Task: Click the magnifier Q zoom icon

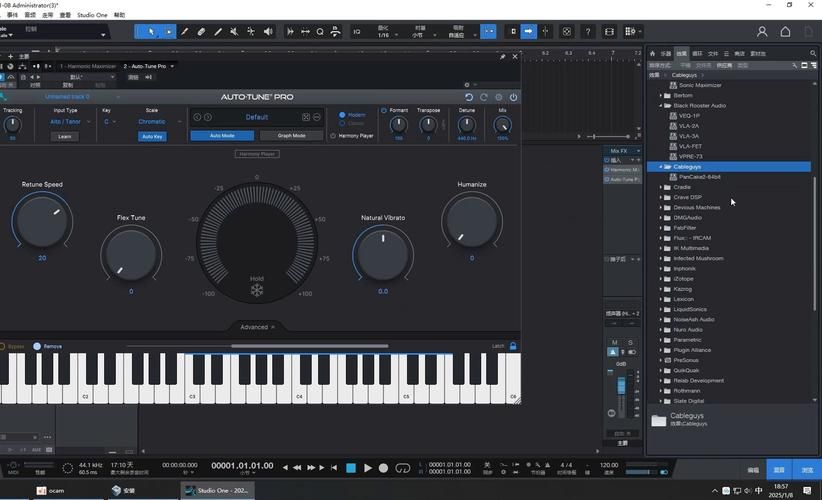Action: [x=320, y=32]
